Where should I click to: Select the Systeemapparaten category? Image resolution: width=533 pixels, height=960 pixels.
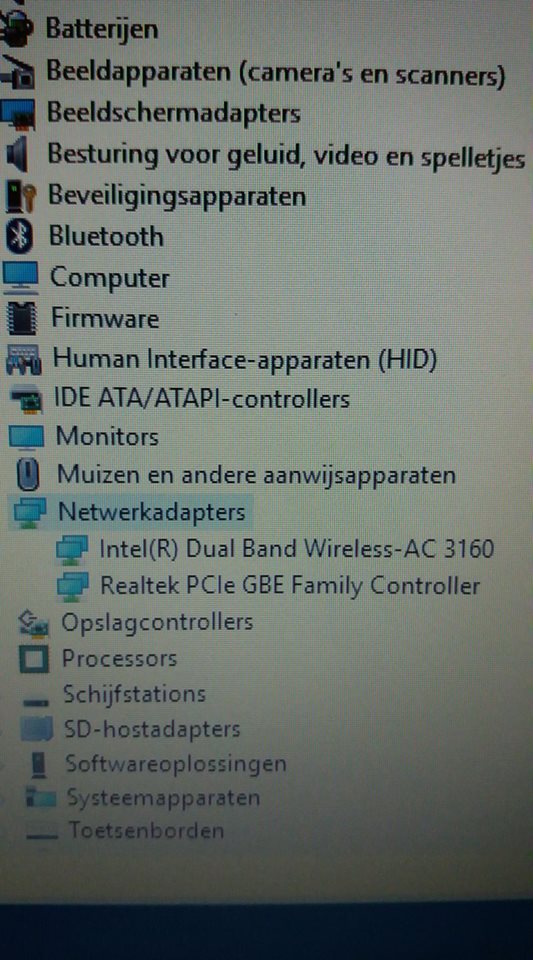(163, 798)
